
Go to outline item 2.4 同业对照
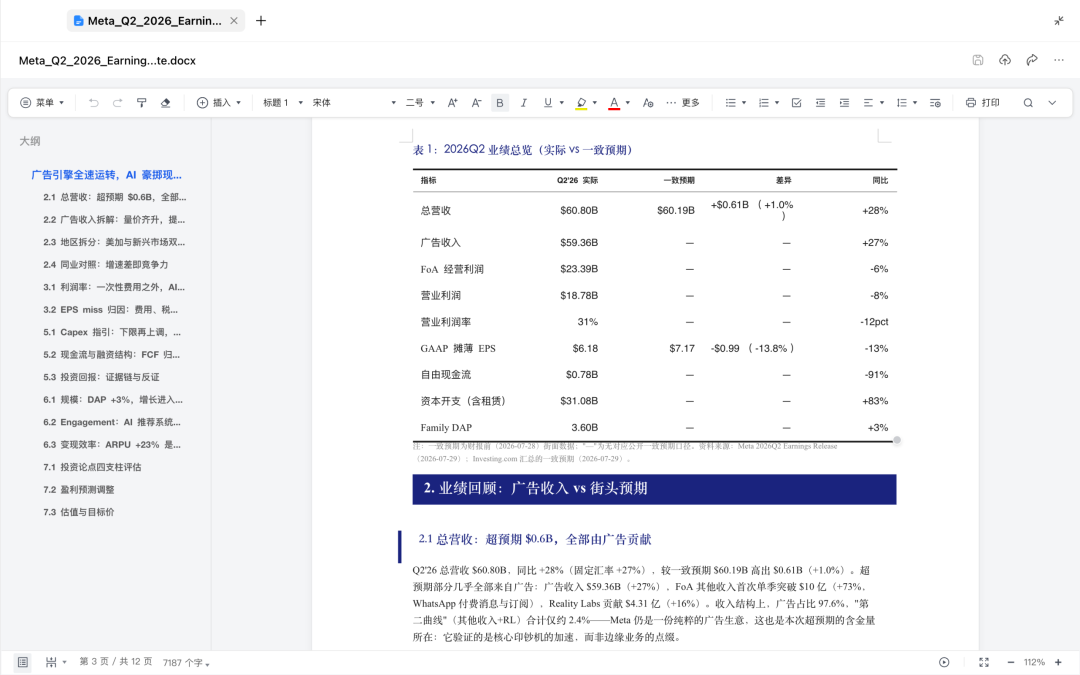[x=105, y=264]
